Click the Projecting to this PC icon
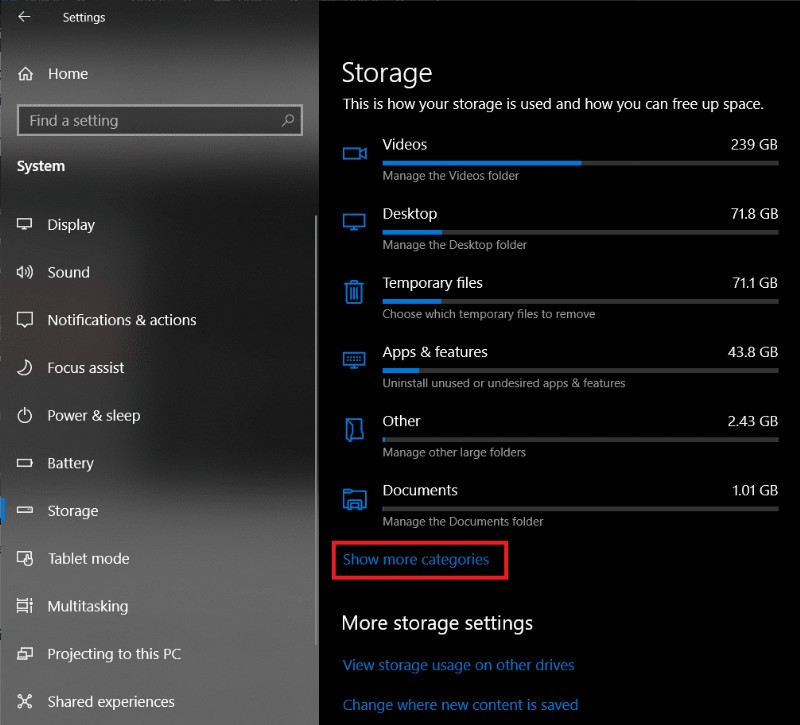Screen dimensions: 800x725 coord(24,654)
